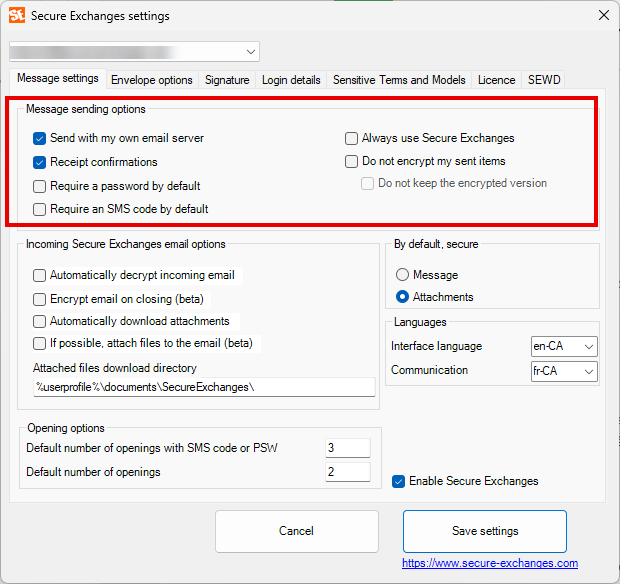
Task: Click the Save settings button
Action: click(x=485, y=531)
